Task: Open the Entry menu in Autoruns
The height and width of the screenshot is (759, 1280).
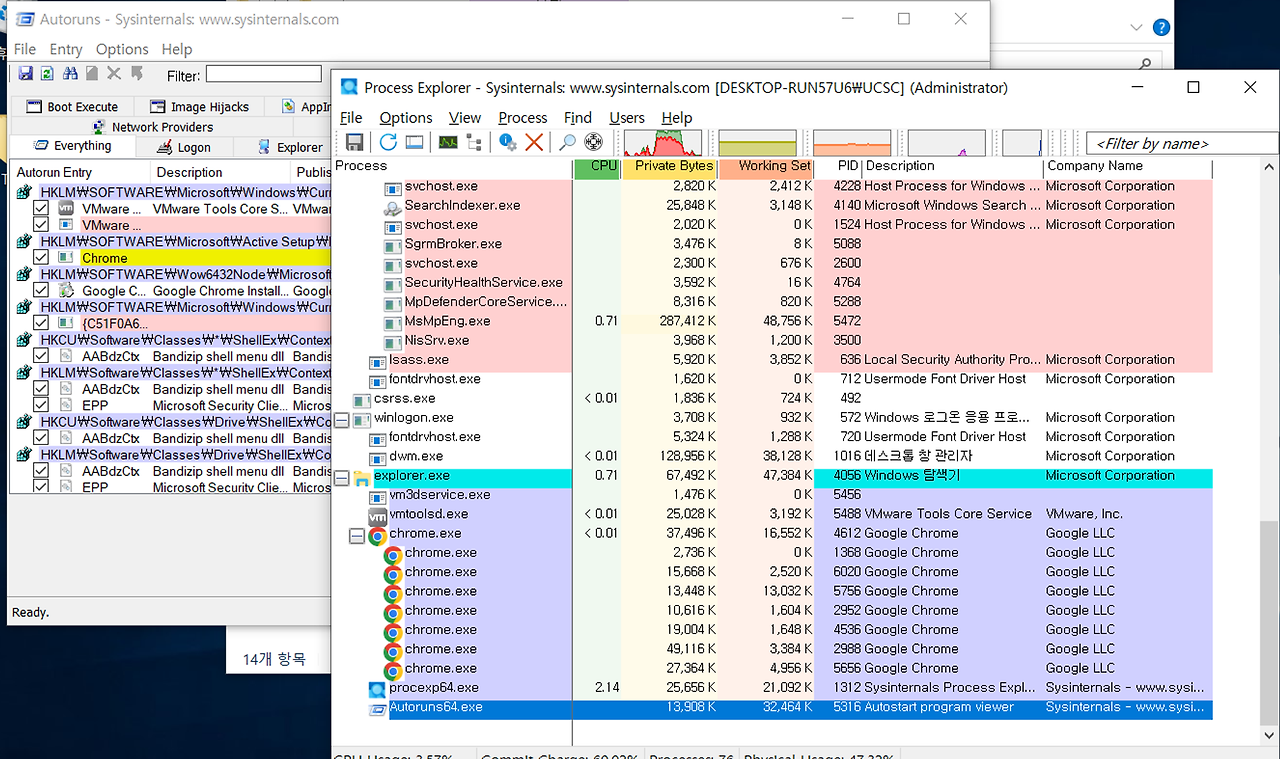Action: [x=66, y=49]
